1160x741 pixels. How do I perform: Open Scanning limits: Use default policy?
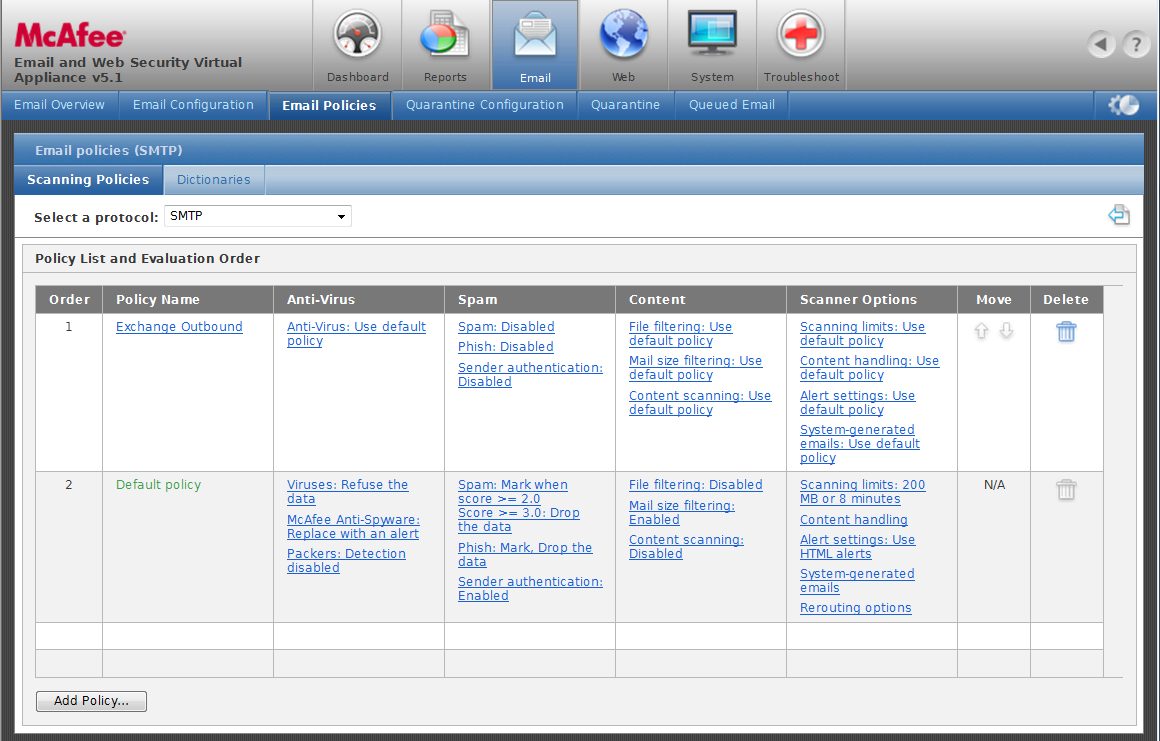click(x=862, y=334)
